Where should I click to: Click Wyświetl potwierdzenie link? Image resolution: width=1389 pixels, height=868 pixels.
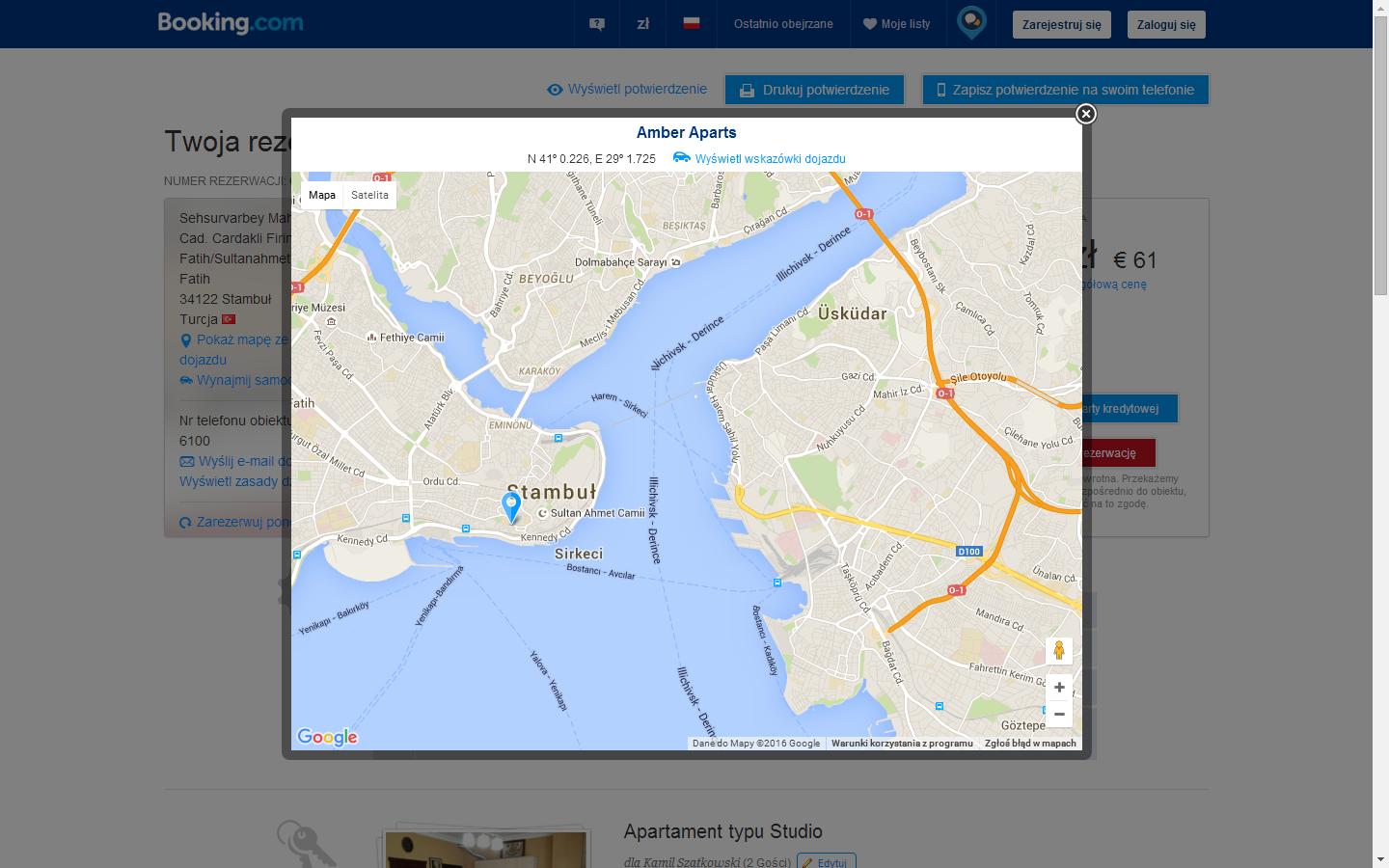click(x=627, y=89)
